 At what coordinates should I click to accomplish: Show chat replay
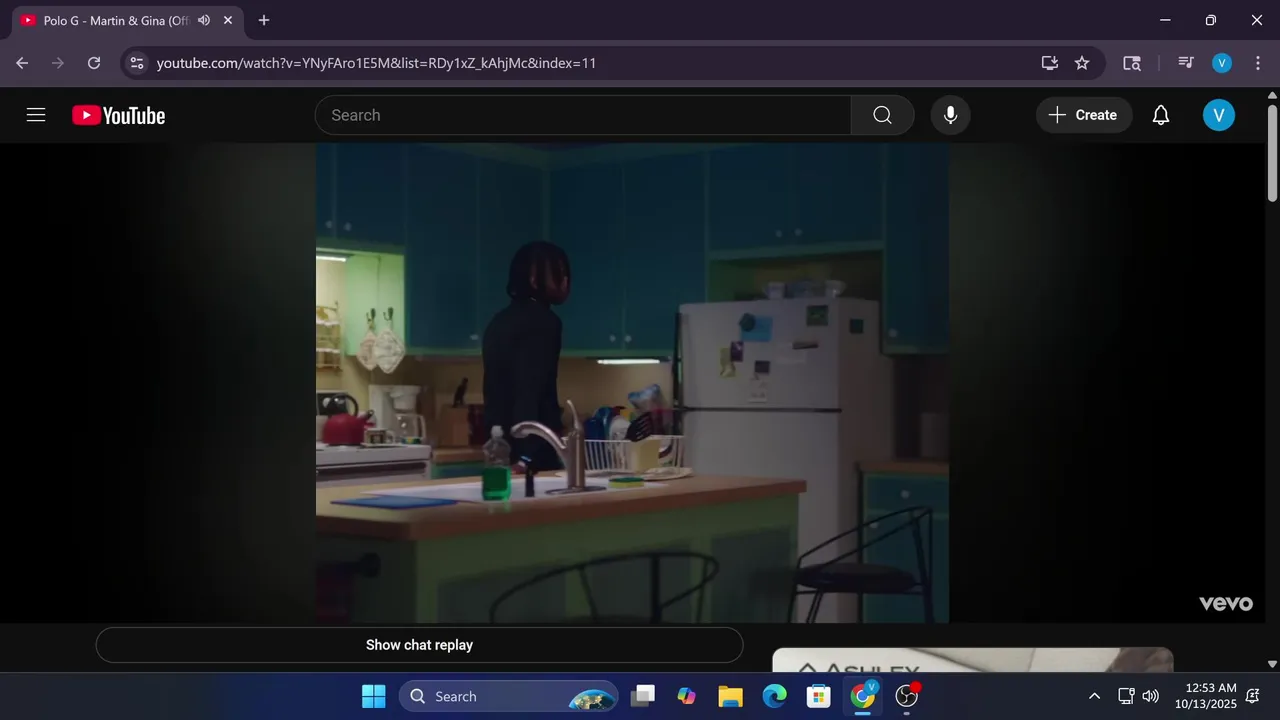click(x=419, y=645)
